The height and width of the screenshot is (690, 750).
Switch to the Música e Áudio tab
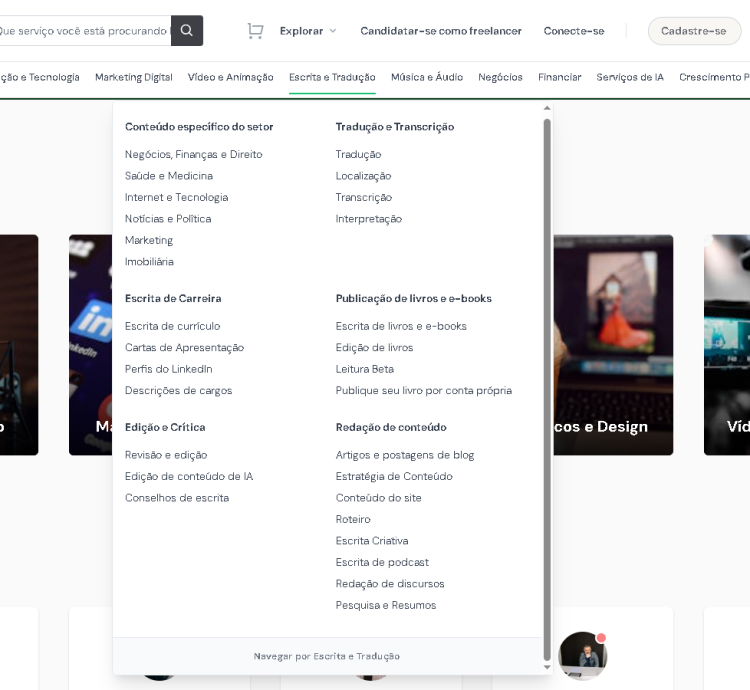coord(426,77)
